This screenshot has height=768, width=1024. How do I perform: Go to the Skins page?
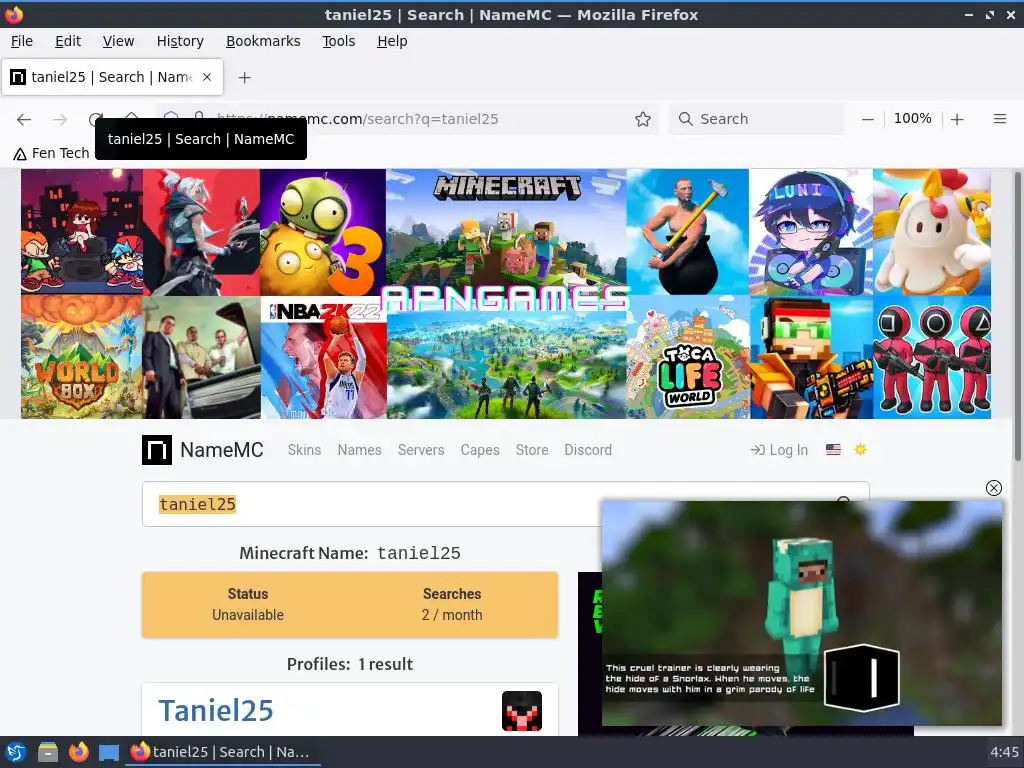coord(304,450)
